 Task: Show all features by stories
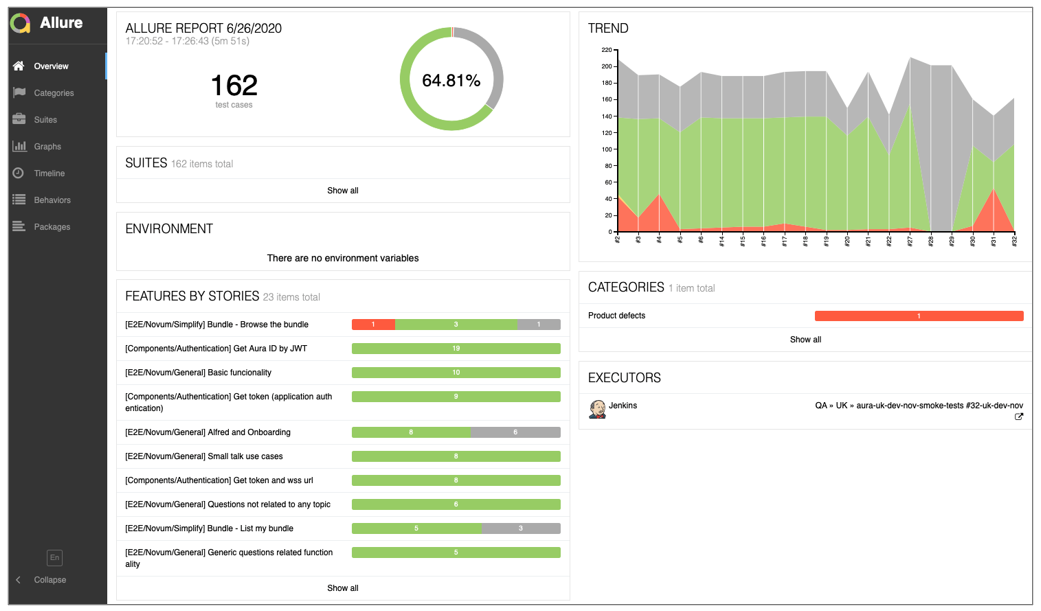coord(343,588)
